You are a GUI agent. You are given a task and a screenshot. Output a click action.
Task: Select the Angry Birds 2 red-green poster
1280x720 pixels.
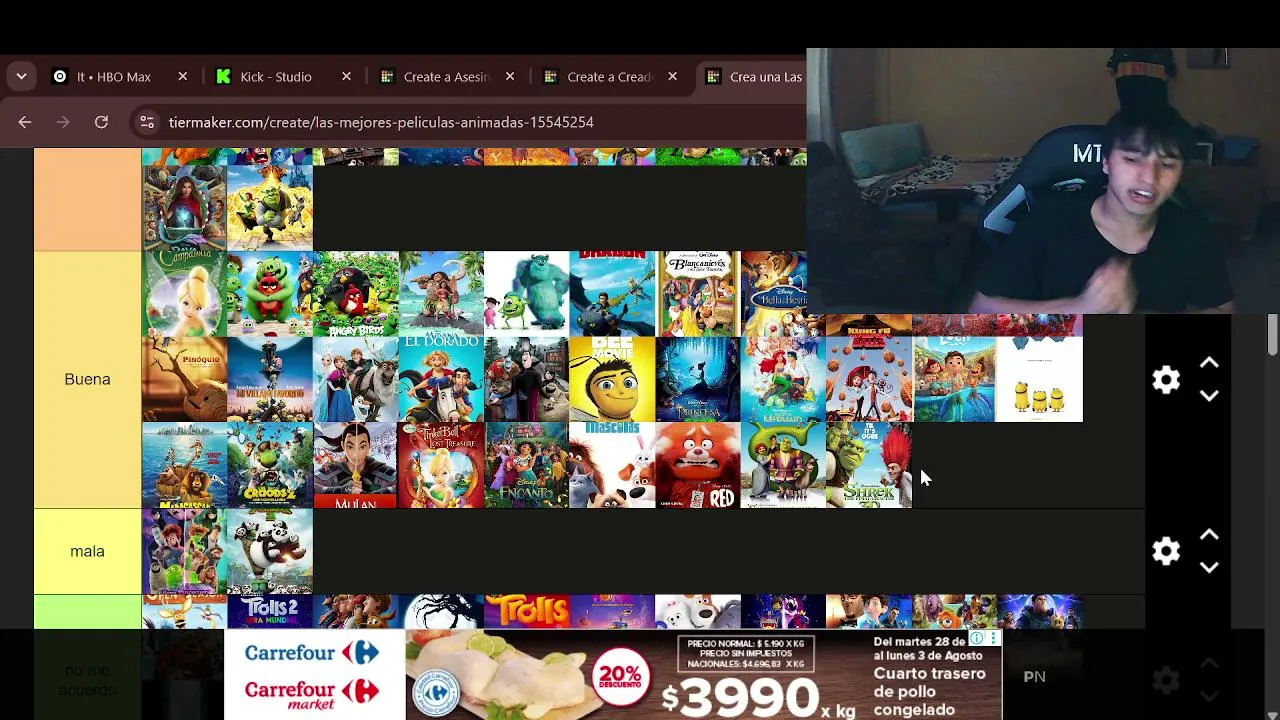(x=270, y=294)
